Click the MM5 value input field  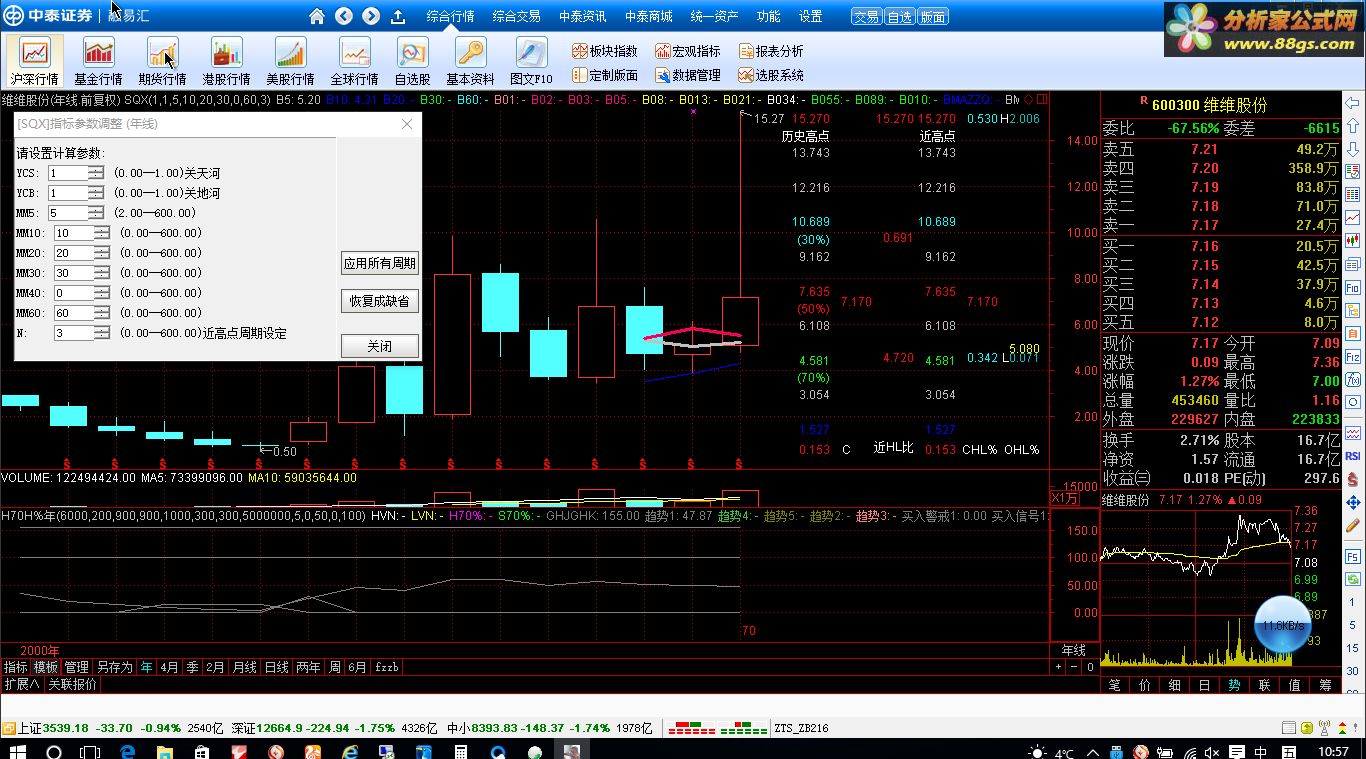(x=68, y=213)
